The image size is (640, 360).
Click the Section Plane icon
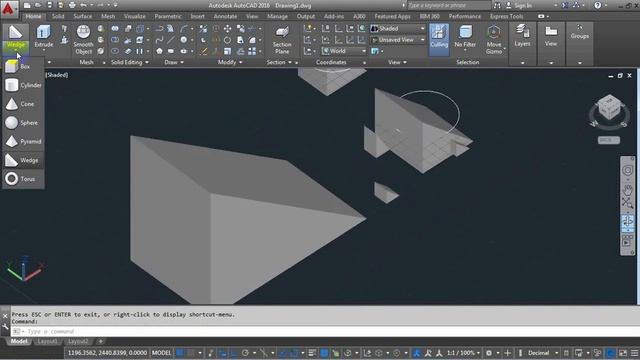coord(282,32)
